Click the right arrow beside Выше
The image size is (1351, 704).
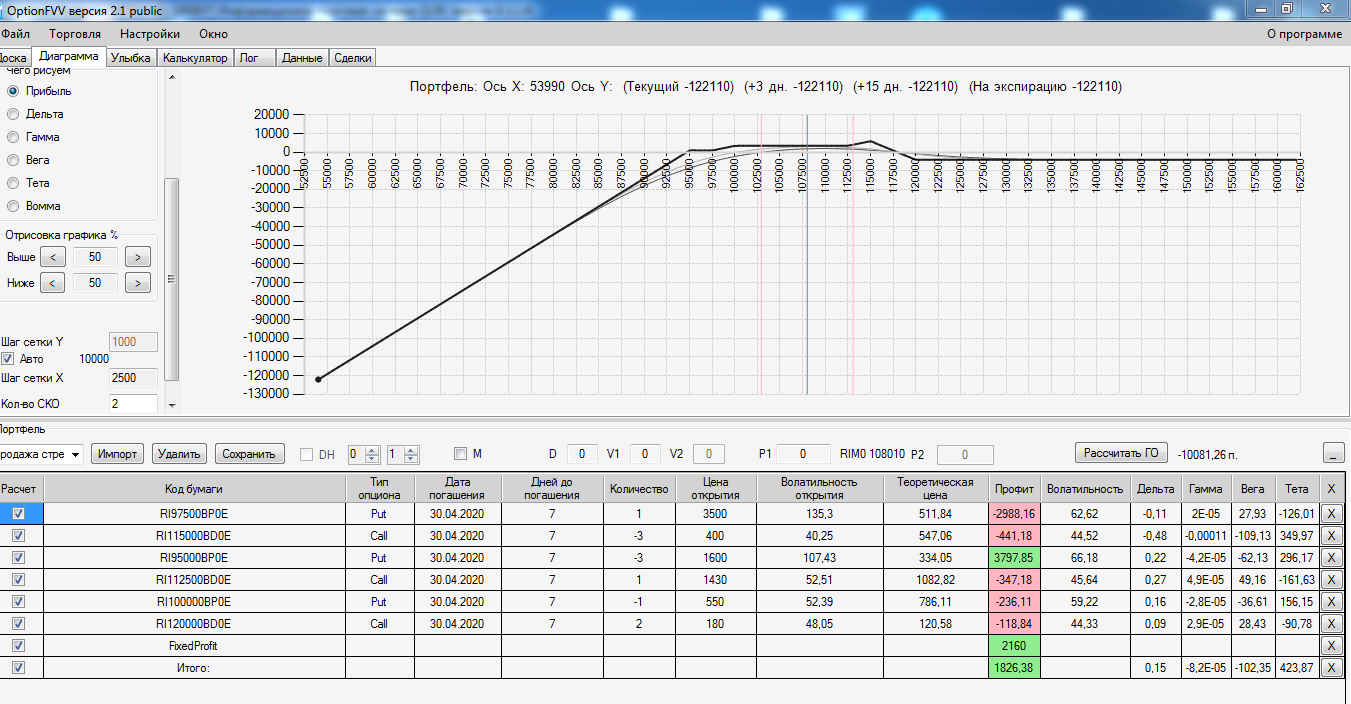point(138,257)
